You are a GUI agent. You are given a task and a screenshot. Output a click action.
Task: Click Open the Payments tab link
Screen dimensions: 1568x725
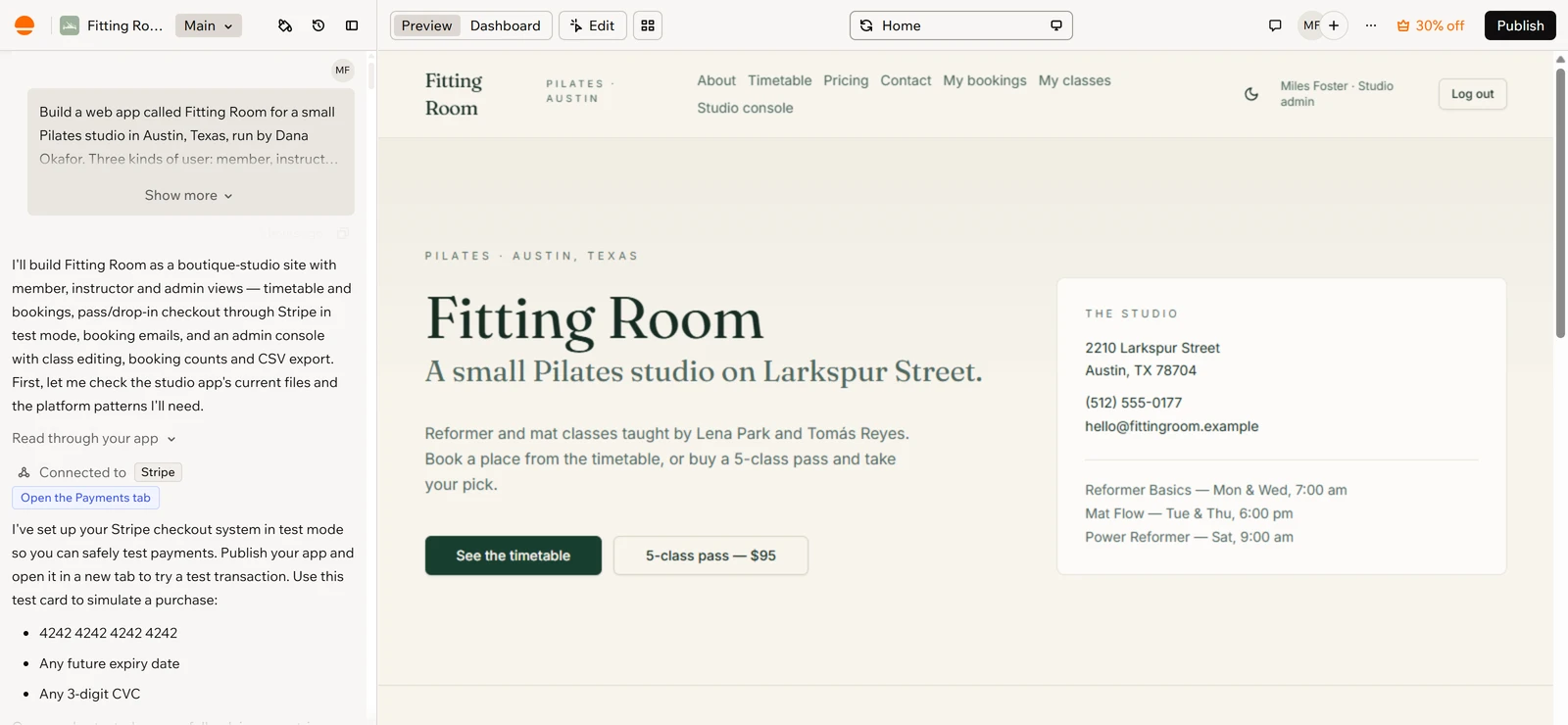click(x=85, y=498)
